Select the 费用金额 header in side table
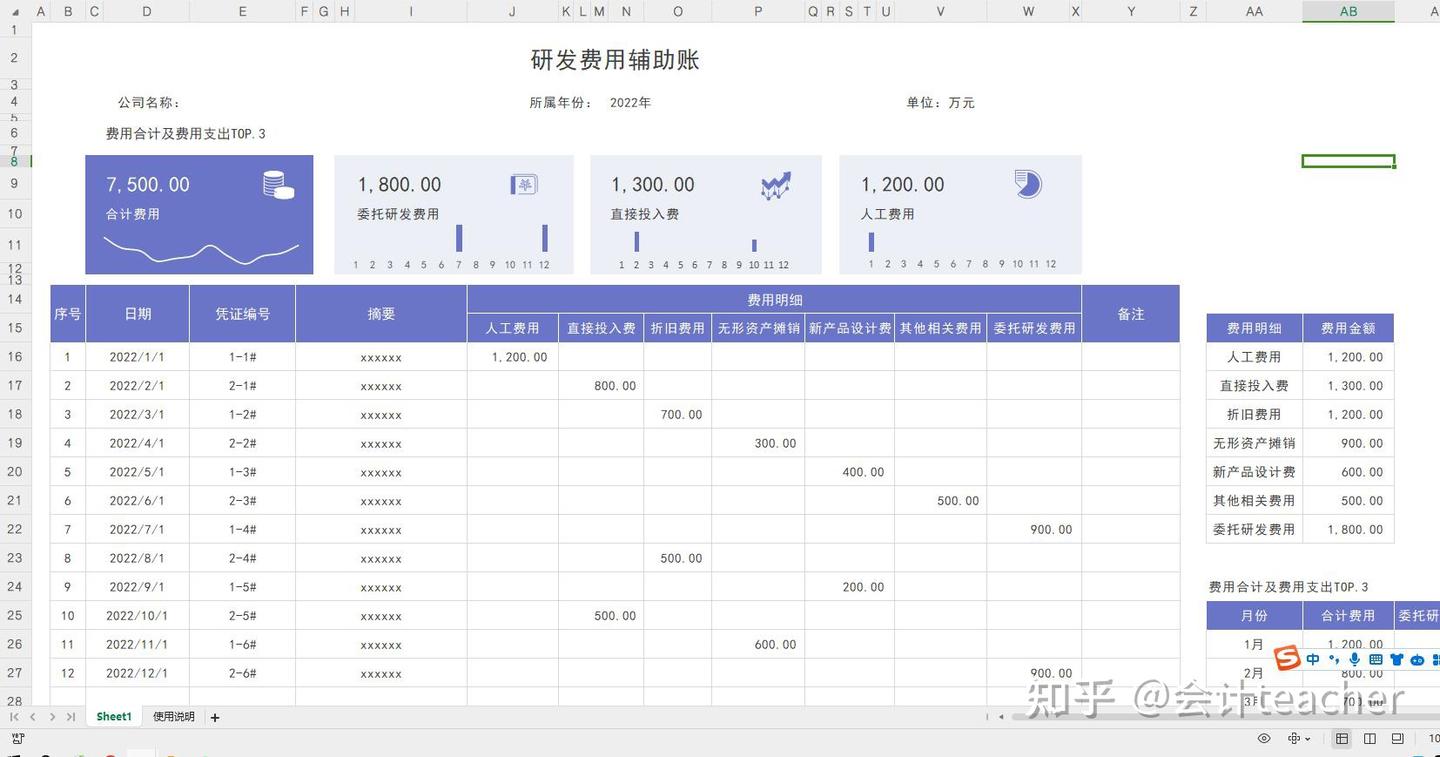 [1348, 328]
